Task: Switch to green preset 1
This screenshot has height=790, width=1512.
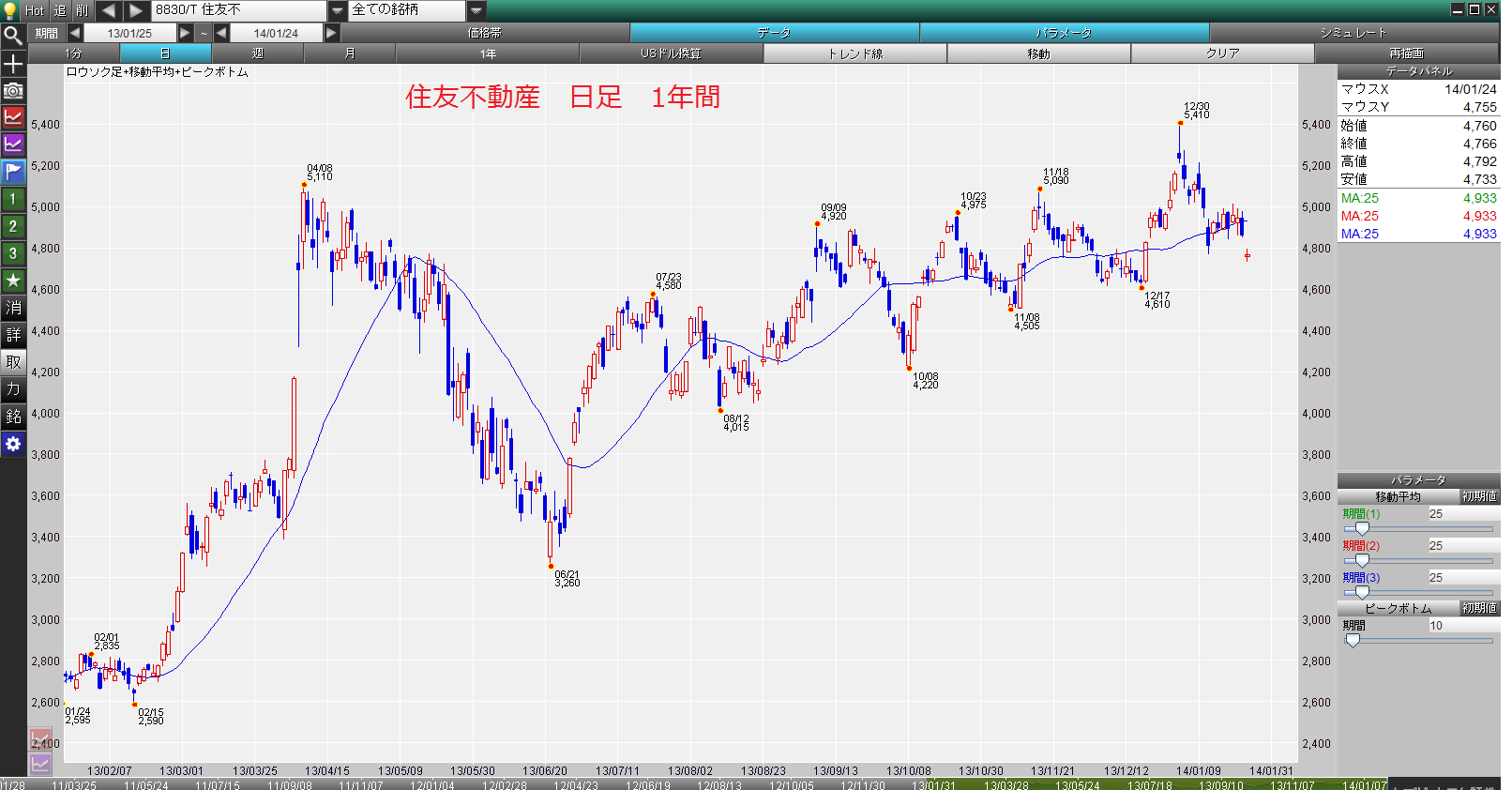Action: pos(13,199)
